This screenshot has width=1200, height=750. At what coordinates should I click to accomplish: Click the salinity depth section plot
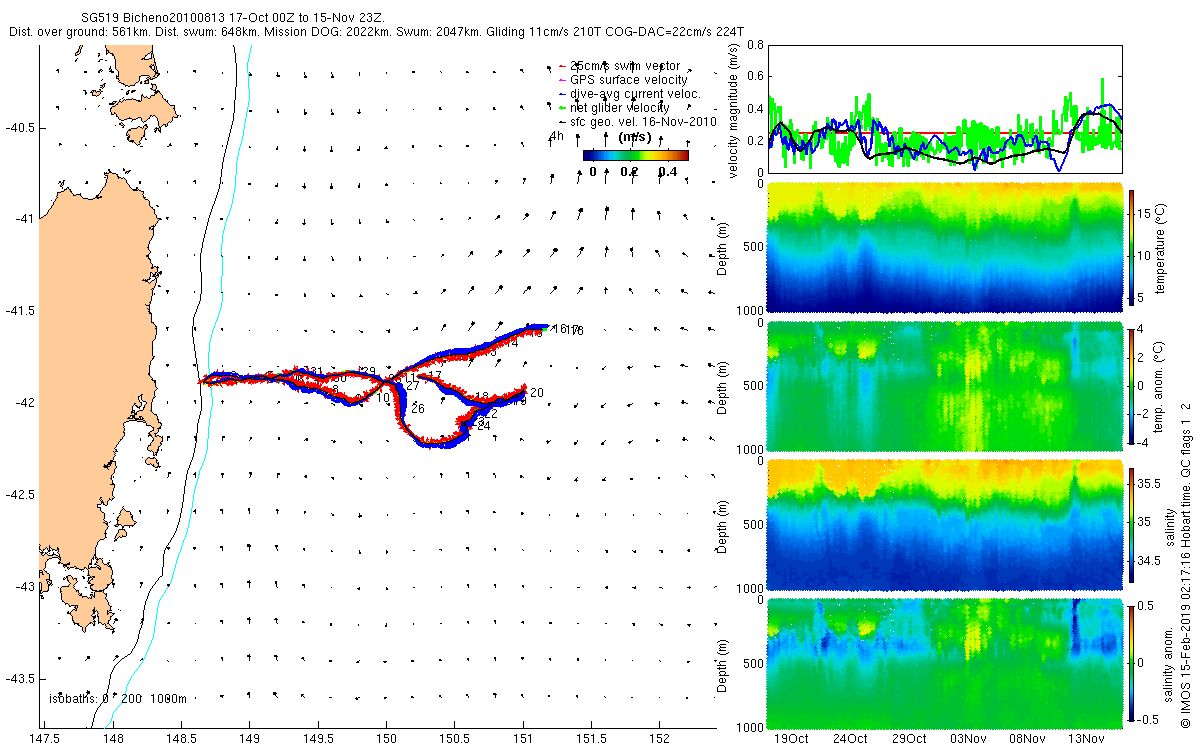(944, 524)
